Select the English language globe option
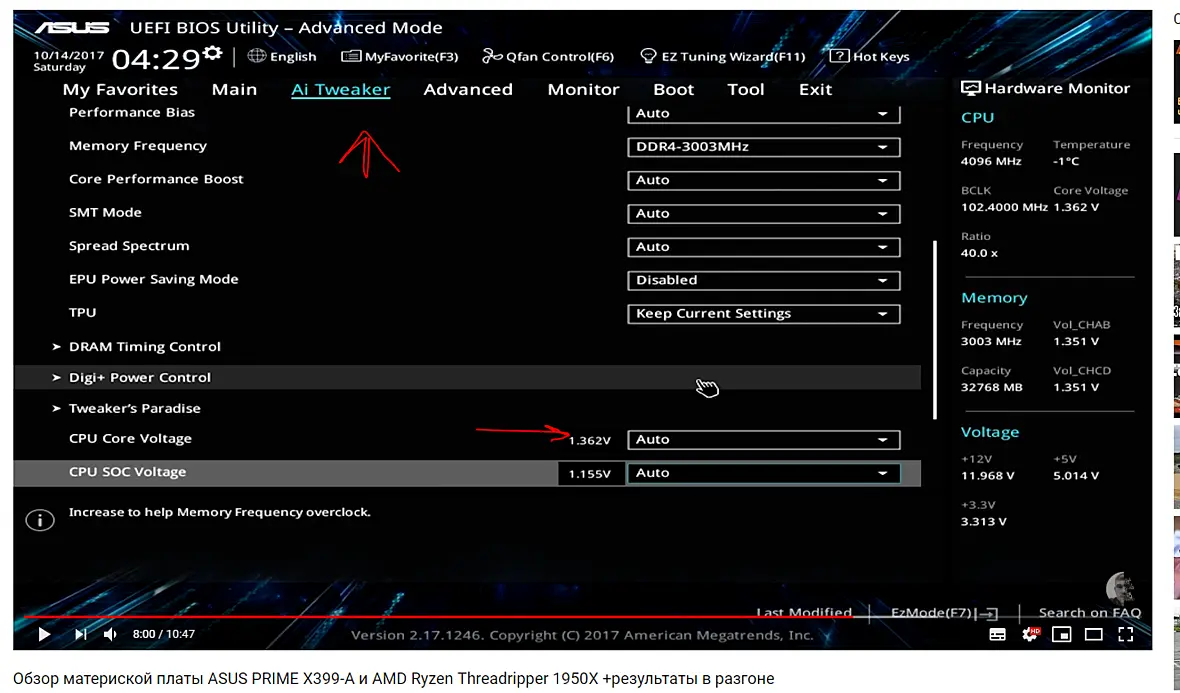 tap(282, 56)
